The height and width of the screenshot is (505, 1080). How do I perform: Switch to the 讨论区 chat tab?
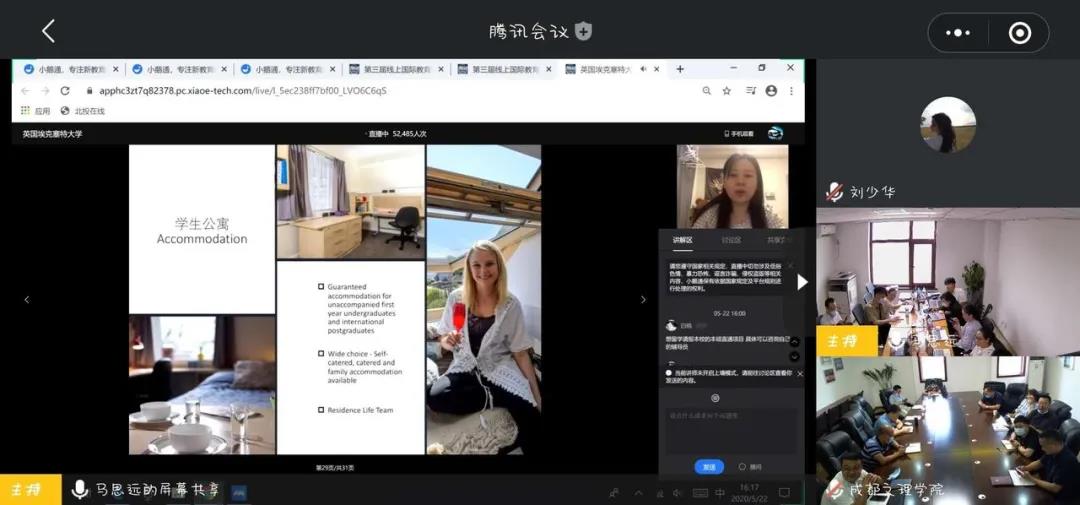pyautogui.click(x=731, y=240)
